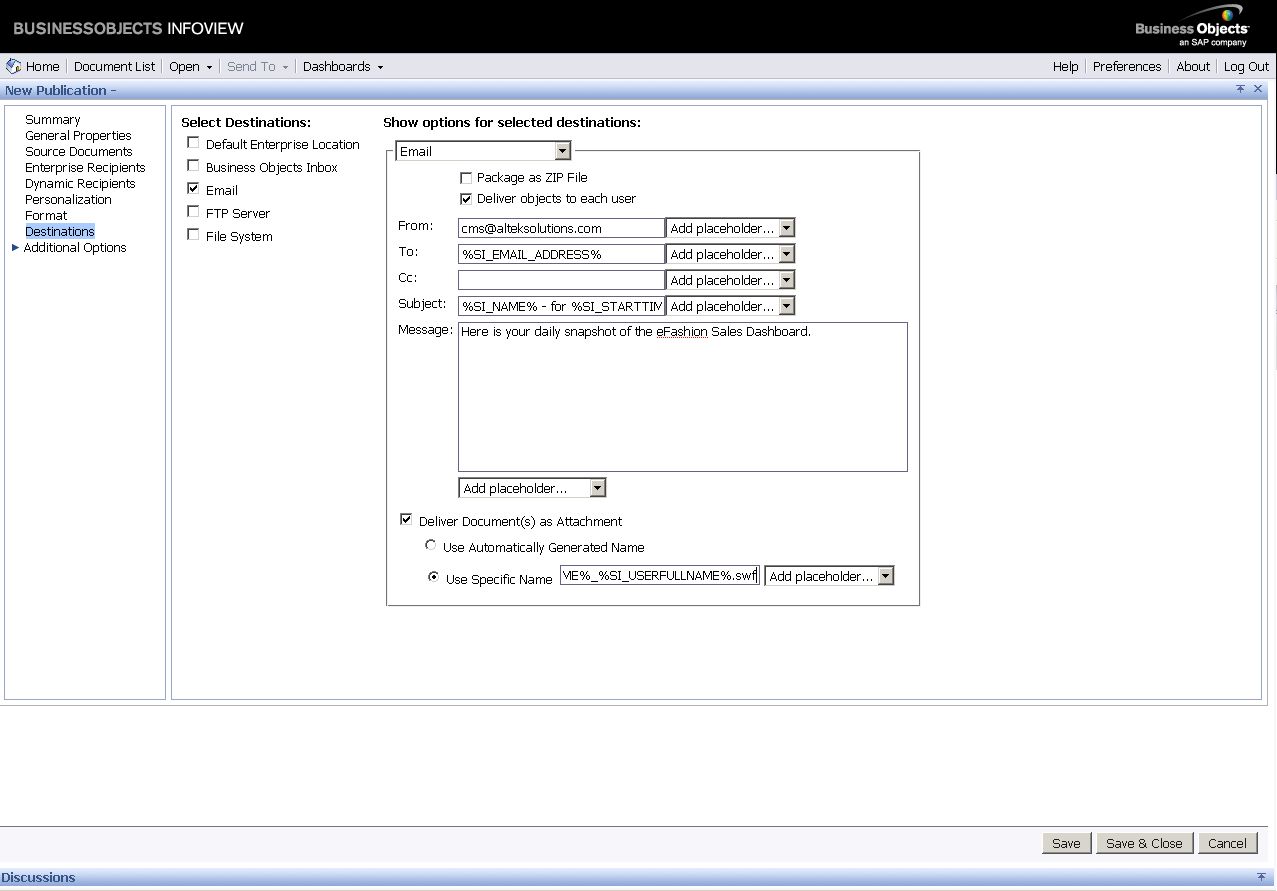The width and height of the screenshot is (1277, 891).
Task: Expand the Additional Options tree node
Action: [x=16, y=247]
